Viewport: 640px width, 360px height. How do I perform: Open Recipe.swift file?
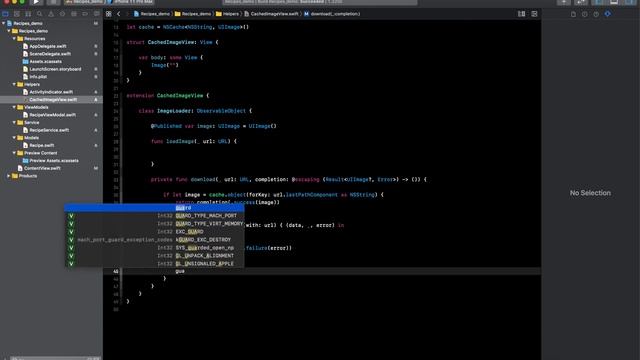(x=42, y=145)
